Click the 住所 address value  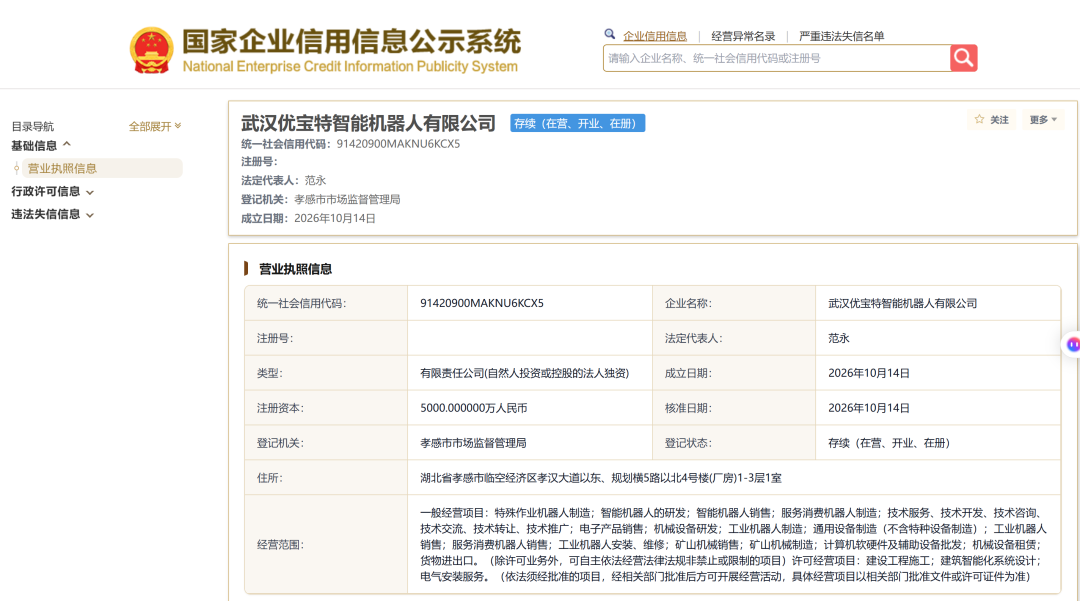click(601, 478)
